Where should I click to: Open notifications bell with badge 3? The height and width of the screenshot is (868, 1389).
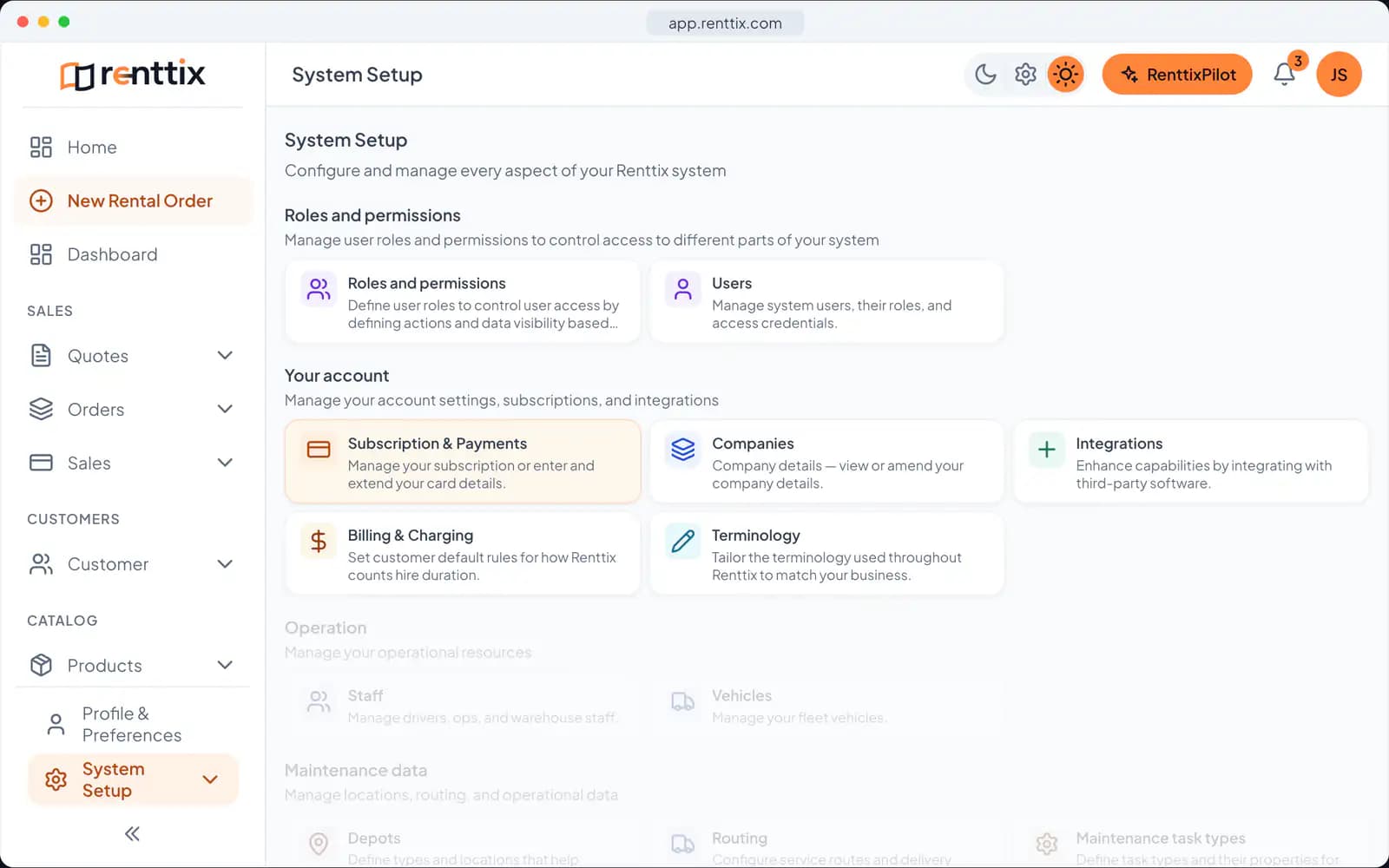tap(1285, 75)
